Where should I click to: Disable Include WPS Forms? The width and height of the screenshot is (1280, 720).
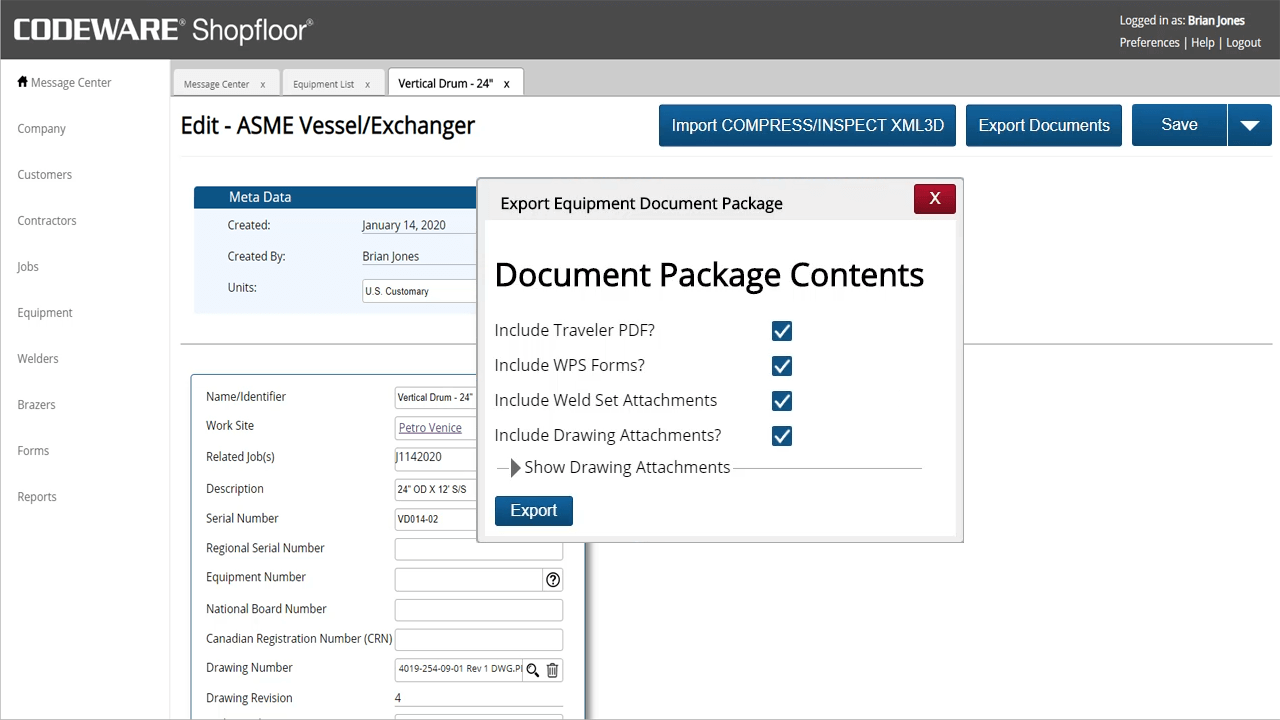click(x=781, y=366)
